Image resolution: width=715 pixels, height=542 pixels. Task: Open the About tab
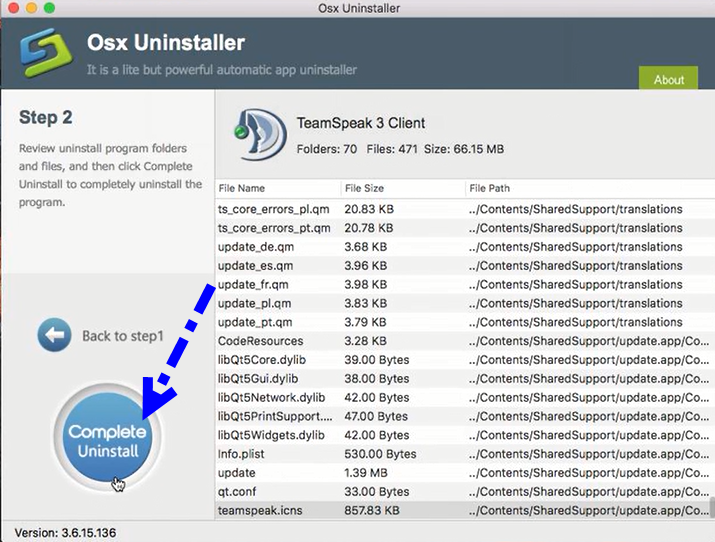click(669, 80)
